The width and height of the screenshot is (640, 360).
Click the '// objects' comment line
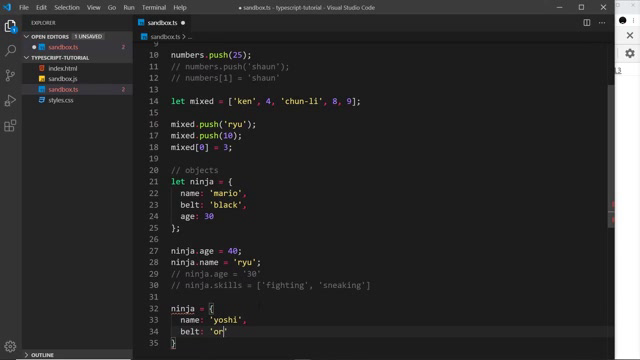(194, 170)
